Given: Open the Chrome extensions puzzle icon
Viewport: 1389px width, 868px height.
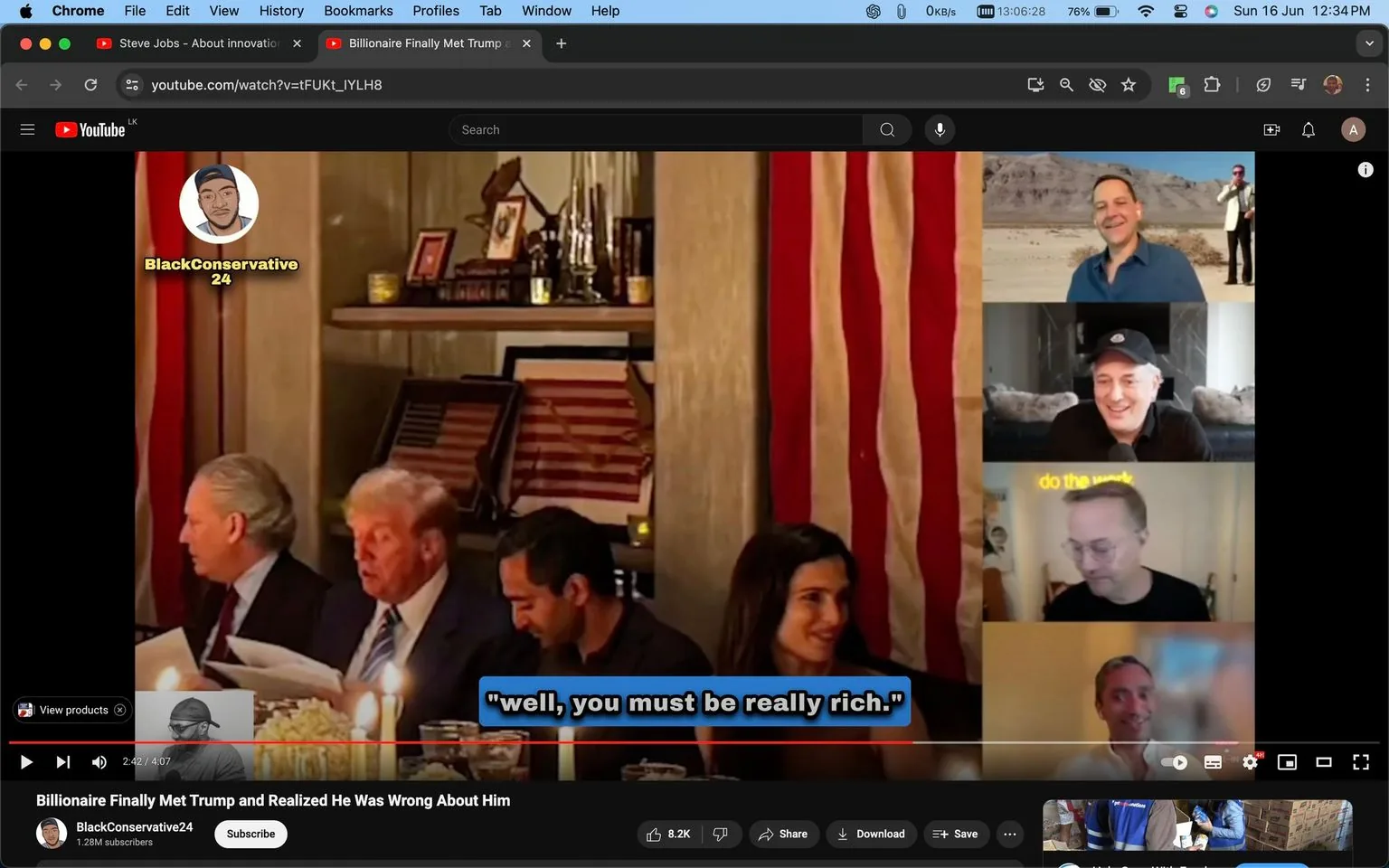Looking at the screenshot, I should [x=1212, y=84].
